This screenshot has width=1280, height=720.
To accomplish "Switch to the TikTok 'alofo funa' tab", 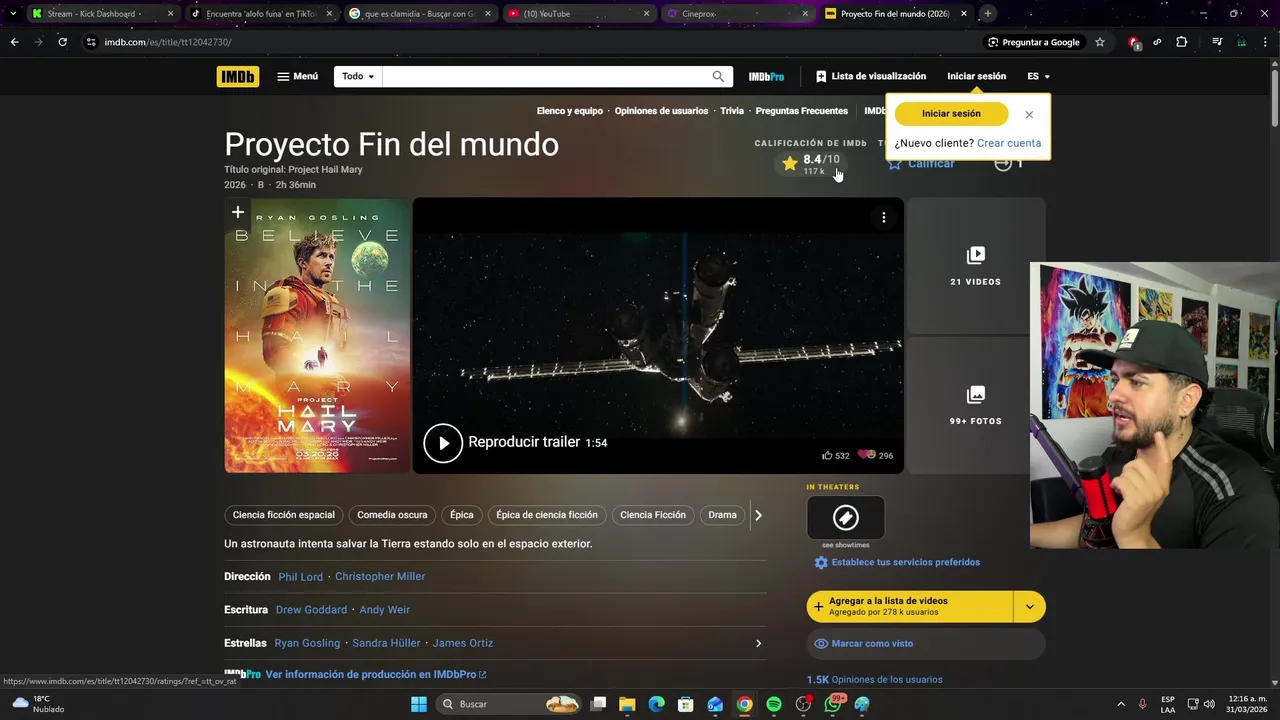I will coord(260,14).
